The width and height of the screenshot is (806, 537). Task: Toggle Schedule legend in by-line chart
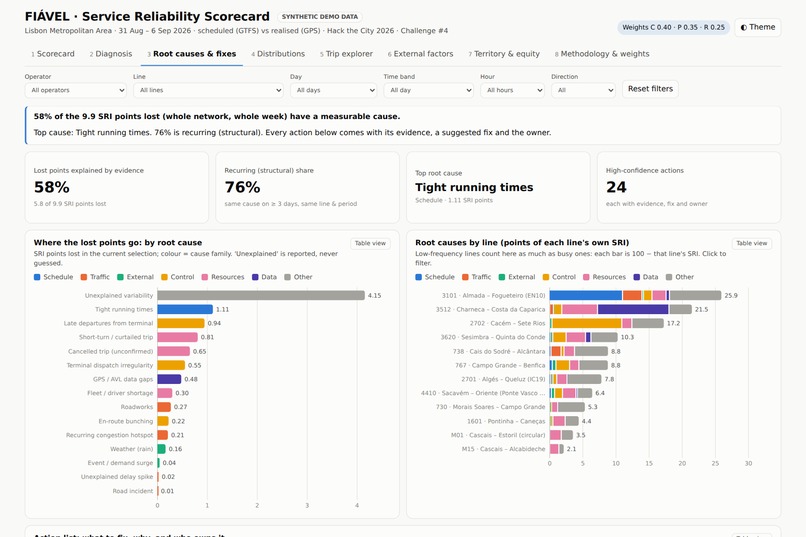(435, 277)
